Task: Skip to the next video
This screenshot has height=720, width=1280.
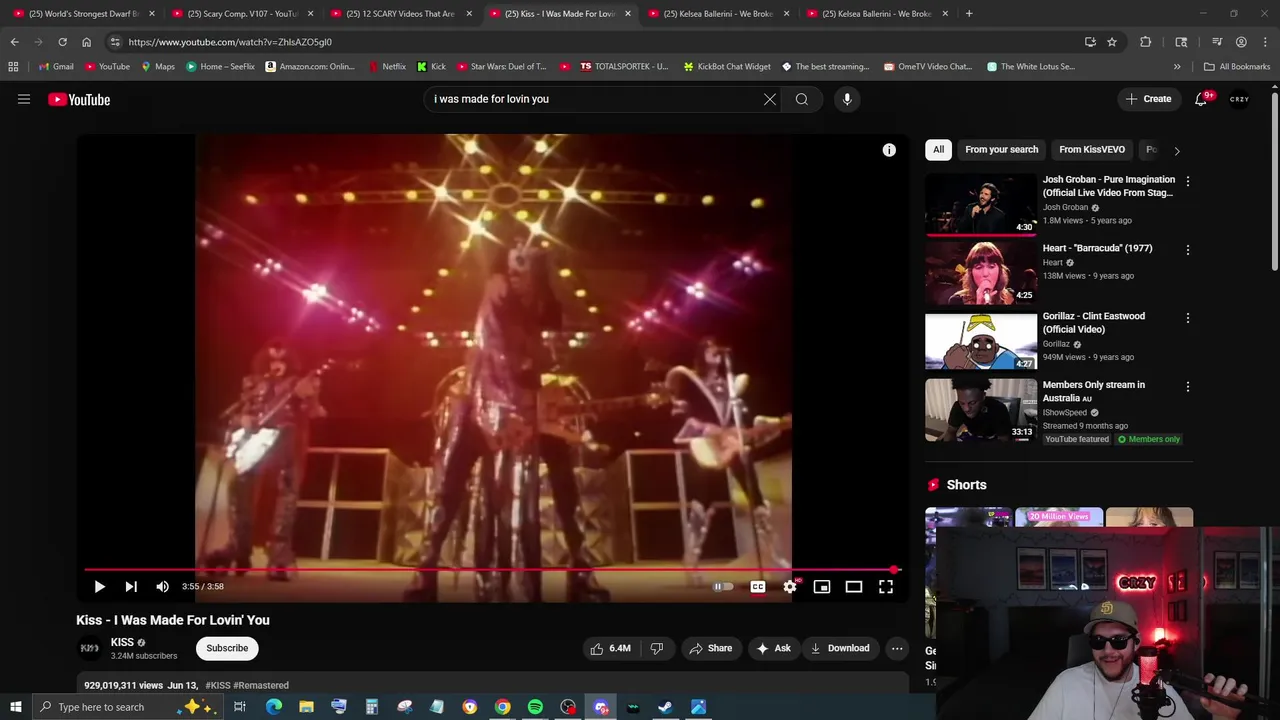Action: pos(131,587)
